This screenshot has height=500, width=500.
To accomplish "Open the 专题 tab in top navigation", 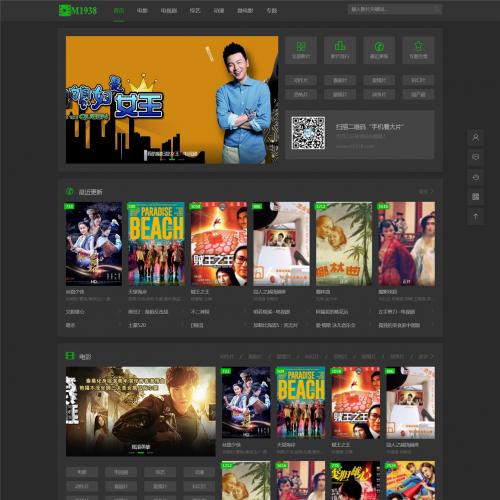I will pos(271,11).
